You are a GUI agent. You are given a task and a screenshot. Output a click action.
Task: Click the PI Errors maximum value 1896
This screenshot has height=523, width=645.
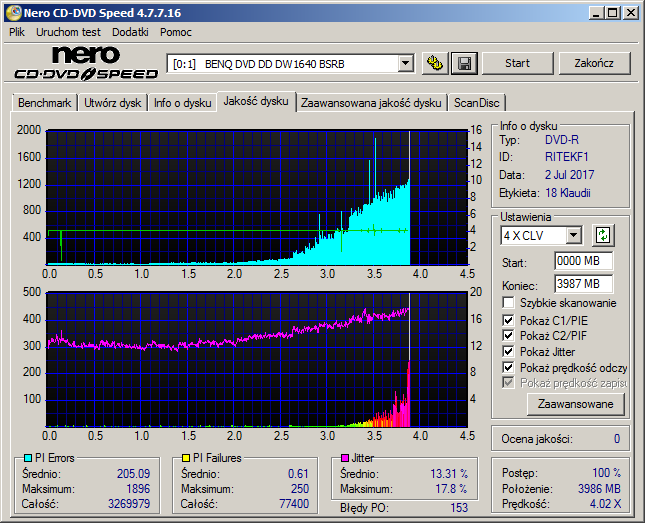138,488
